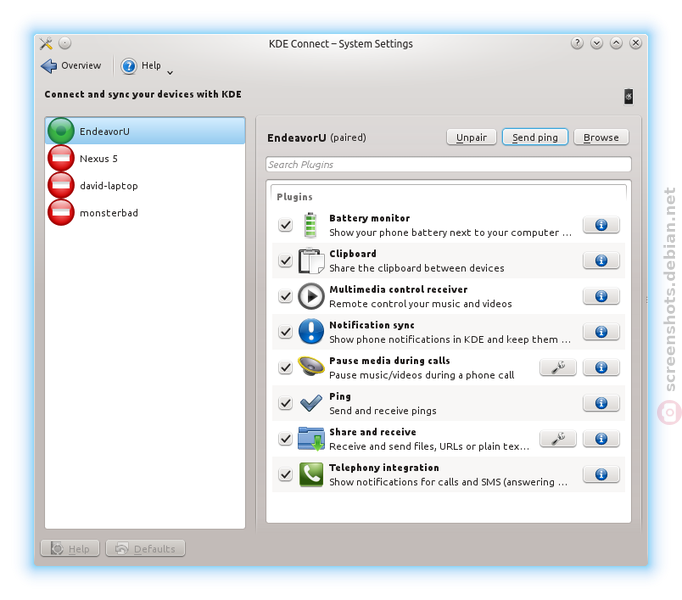Viewport: 682px width, 600px height.
Task: Open info for Pause media during calls
Action: click(x=601, y=368)
